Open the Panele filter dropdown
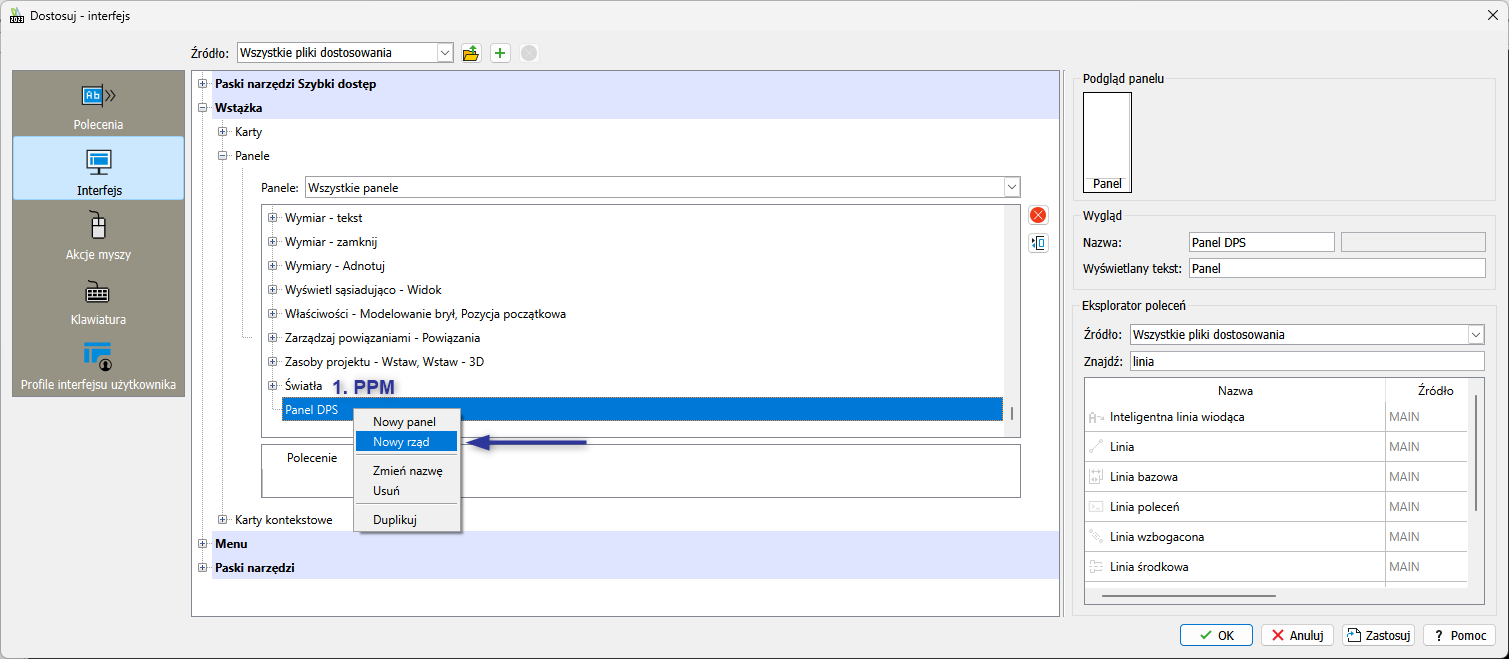 pyautogui.click(x=1011, y=188)
